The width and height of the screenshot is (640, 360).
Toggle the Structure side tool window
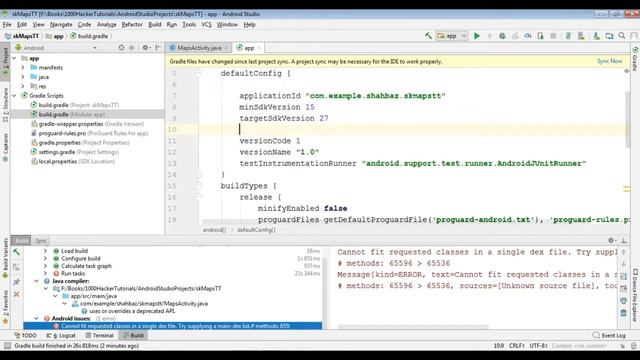click(5, 105)
